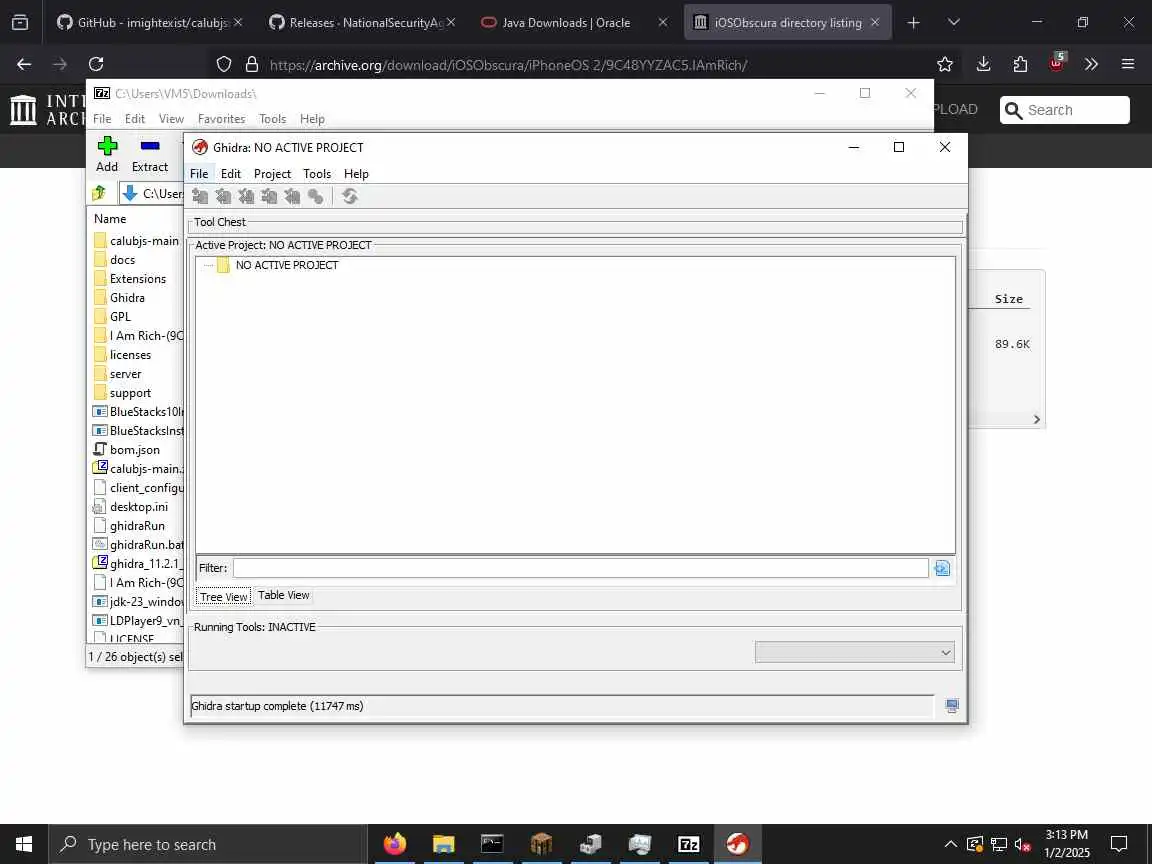Click the Ghidra dragon icon in the title bar
Viewport: 1152px width, 864px height.
pos(199,147)
